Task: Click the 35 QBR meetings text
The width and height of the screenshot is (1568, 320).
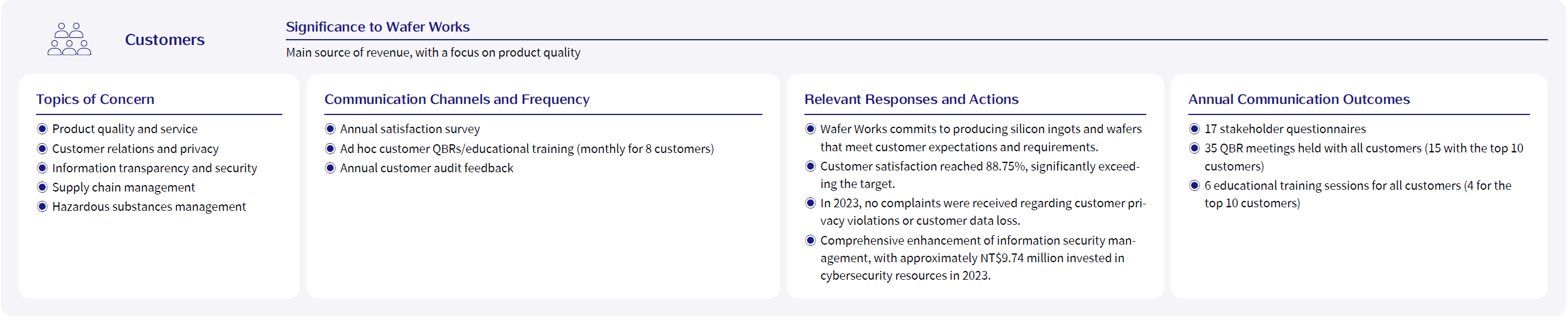Action: (1364, 157)
